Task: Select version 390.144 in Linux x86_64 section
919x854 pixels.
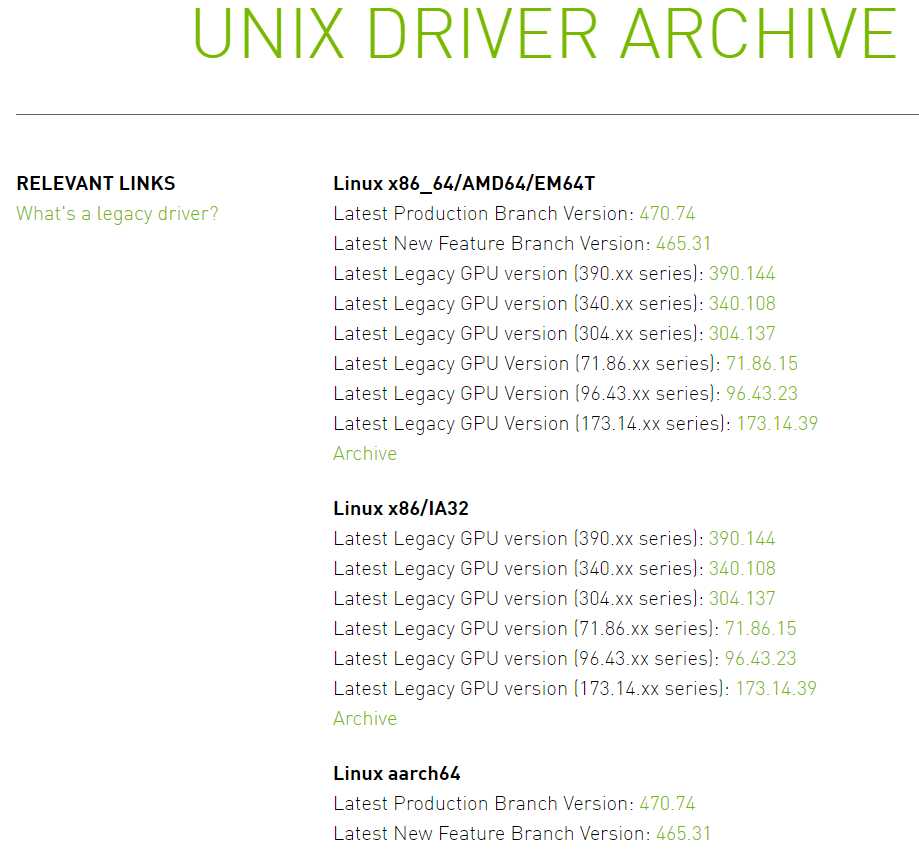Action: point(742,273)
